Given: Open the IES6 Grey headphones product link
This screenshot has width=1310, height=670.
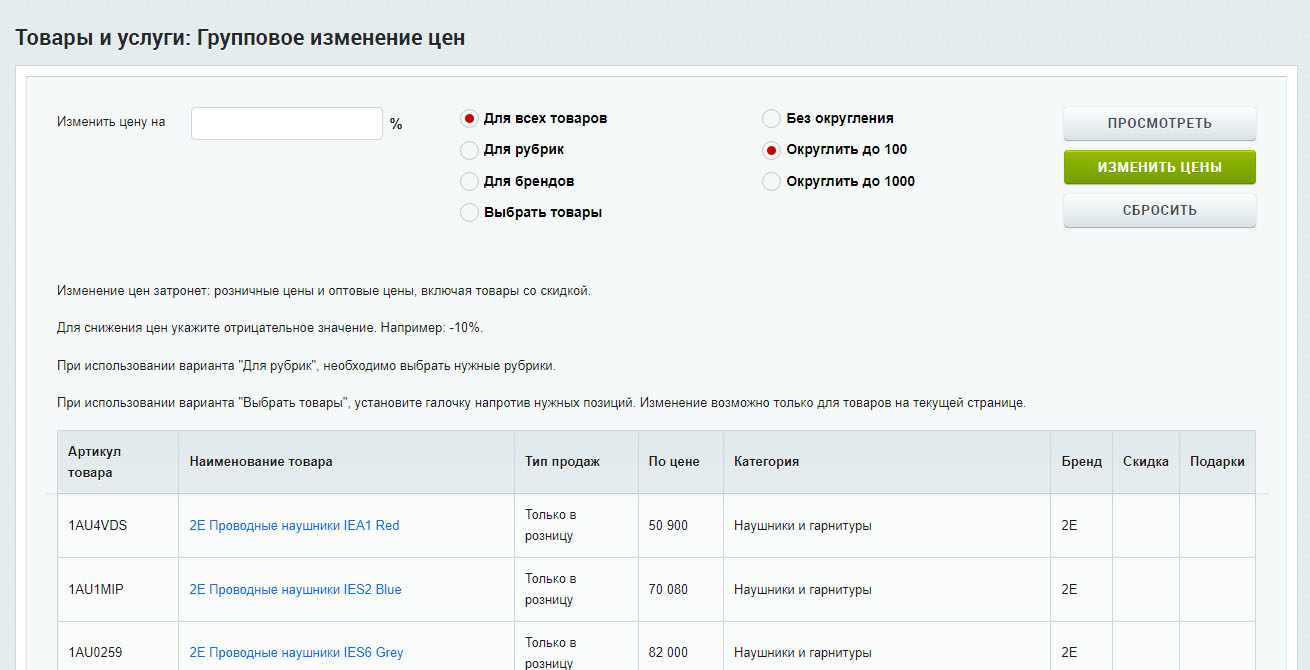Looking at the screenshot, I should pos(296,653).
